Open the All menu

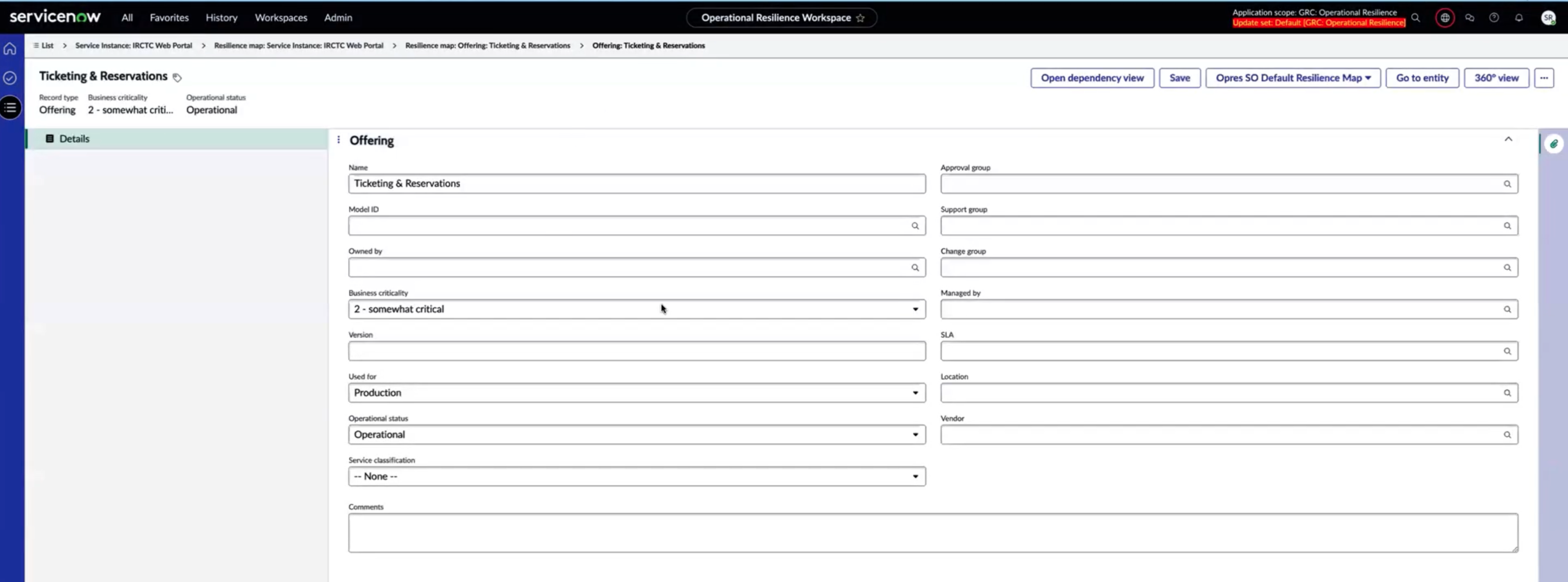pyautogui.click(x=127, y=18)
